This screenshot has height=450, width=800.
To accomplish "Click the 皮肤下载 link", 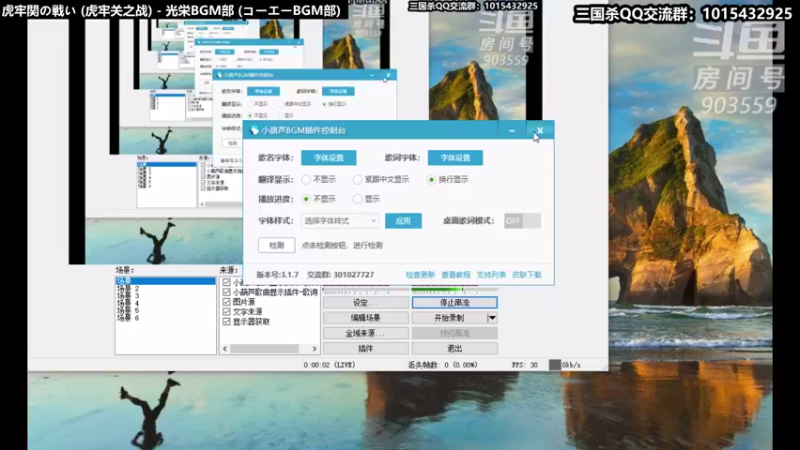I will [x=527, y=274].
